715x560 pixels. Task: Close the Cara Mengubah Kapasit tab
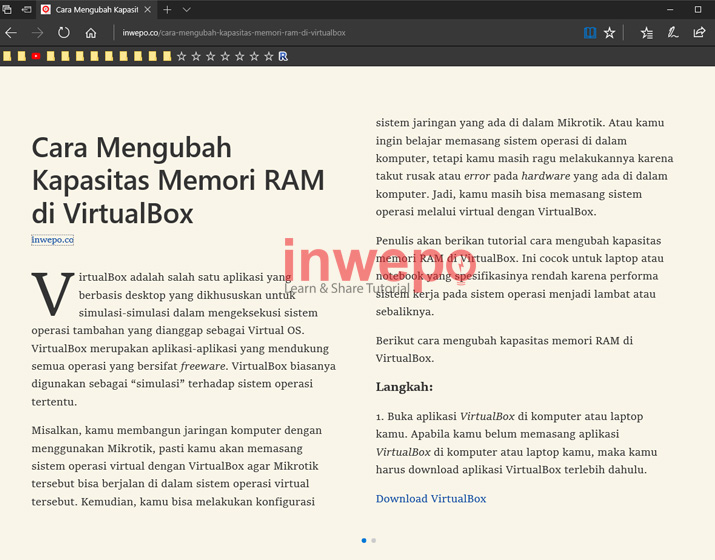pos(147,10)
